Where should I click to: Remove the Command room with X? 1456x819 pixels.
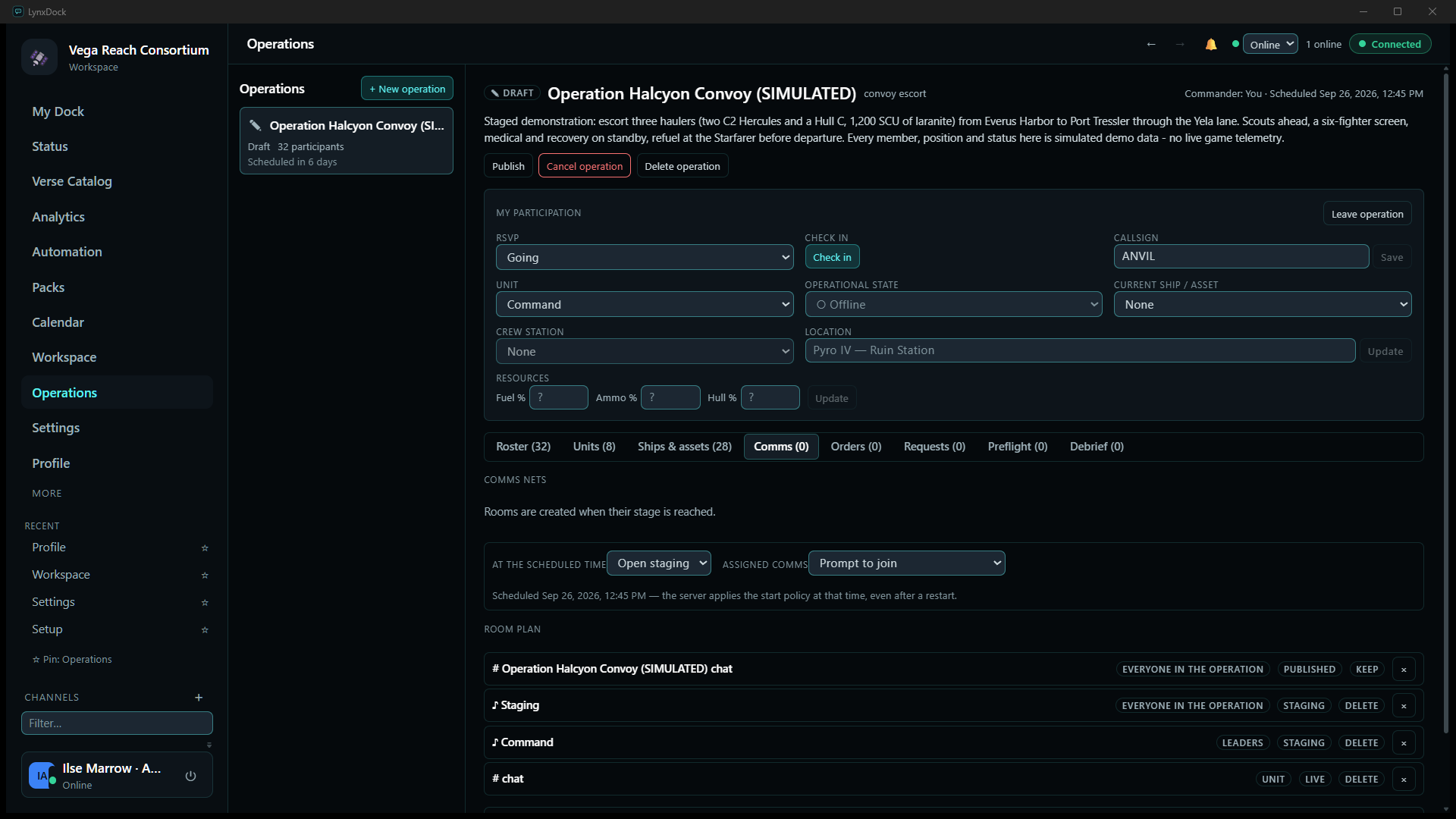[1404, 743]
